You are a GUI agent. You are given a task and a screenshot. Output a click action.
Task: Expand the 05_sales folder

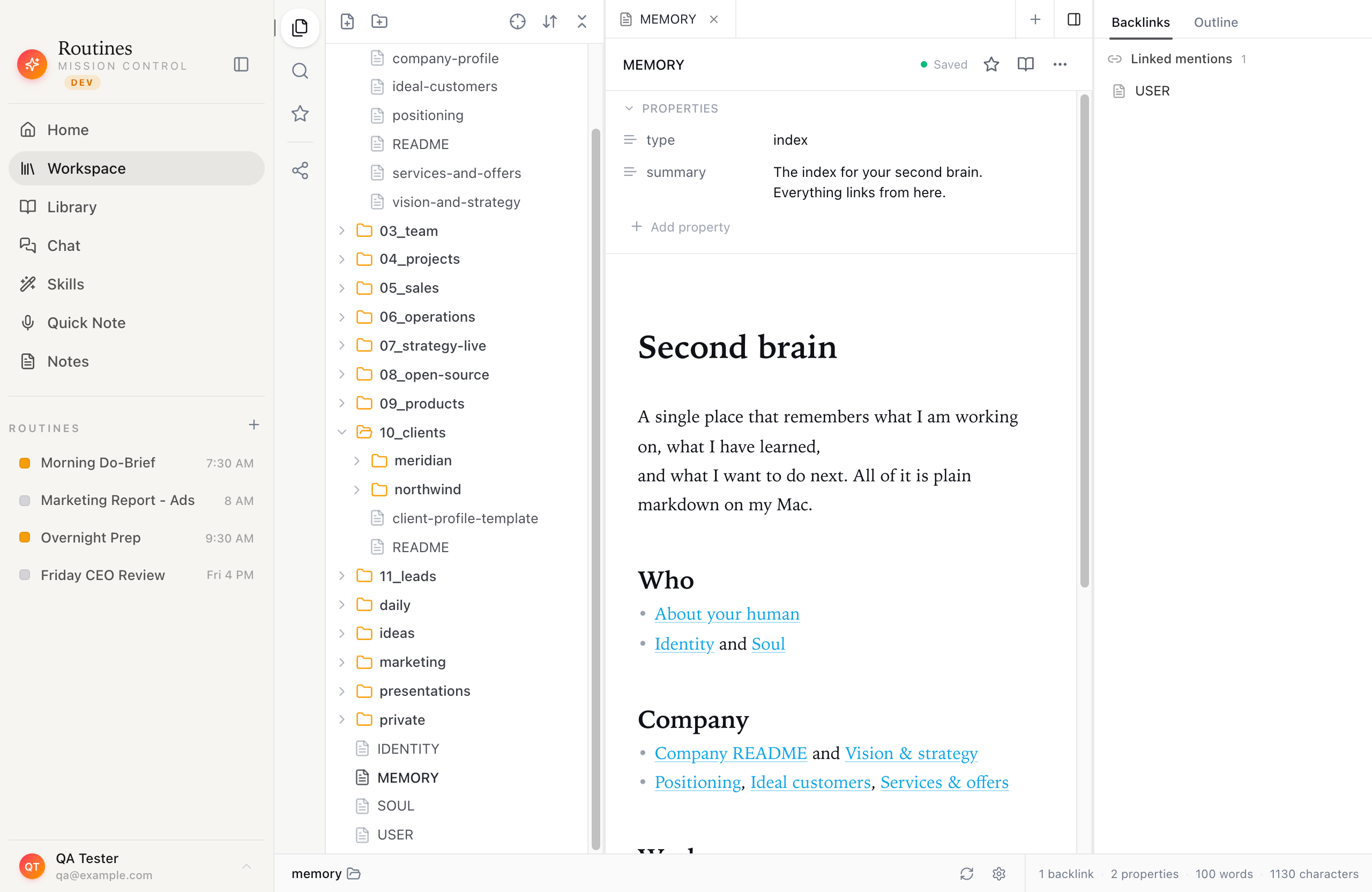click(342, 288)
